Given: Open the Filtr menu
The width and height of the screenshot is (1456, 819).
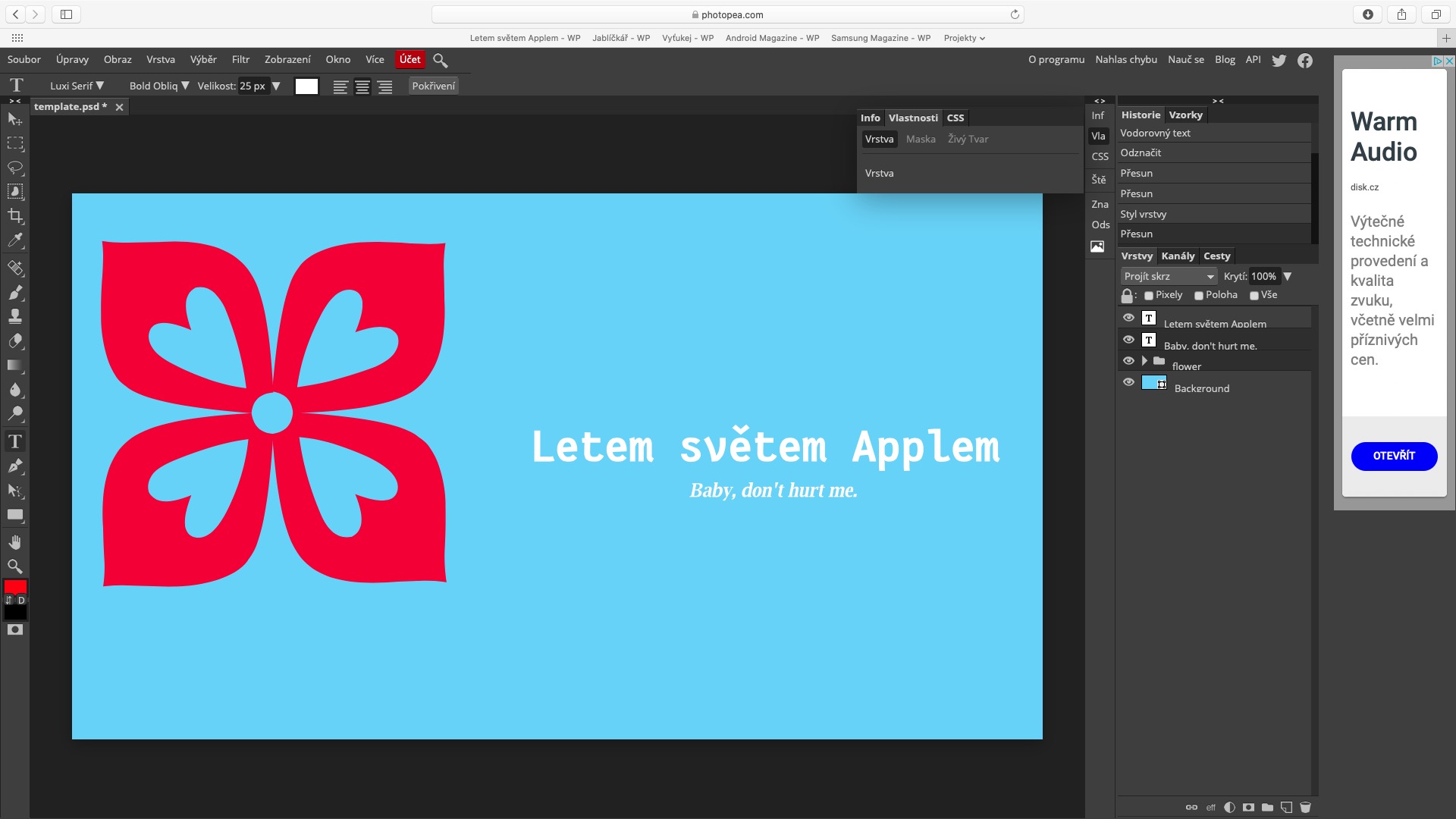Looking at the screenshot, I should click(240, 60).
